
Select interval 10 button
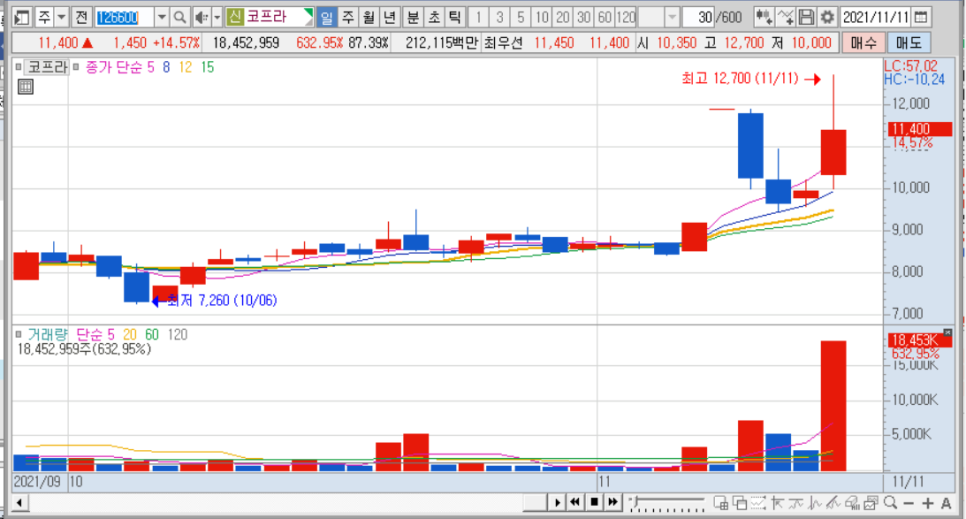tap(542, 17)
